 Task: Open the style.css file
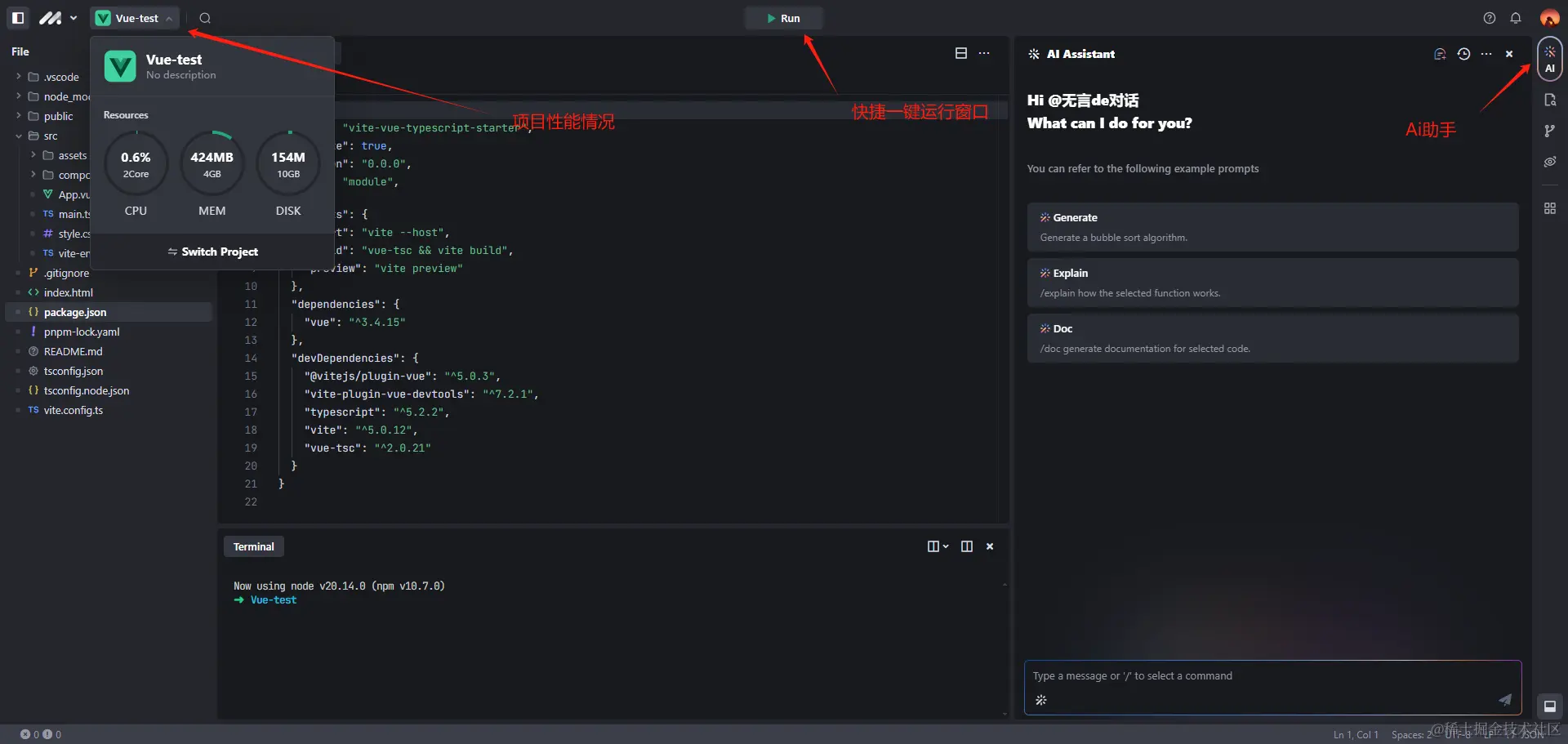[x=65, y=234]
